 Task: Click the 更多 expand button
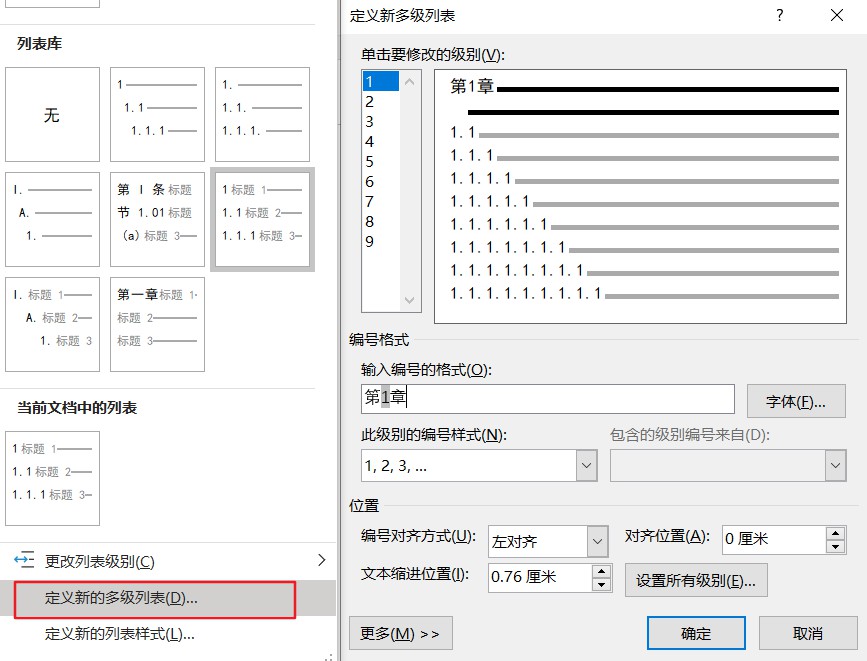click(400, 633)
